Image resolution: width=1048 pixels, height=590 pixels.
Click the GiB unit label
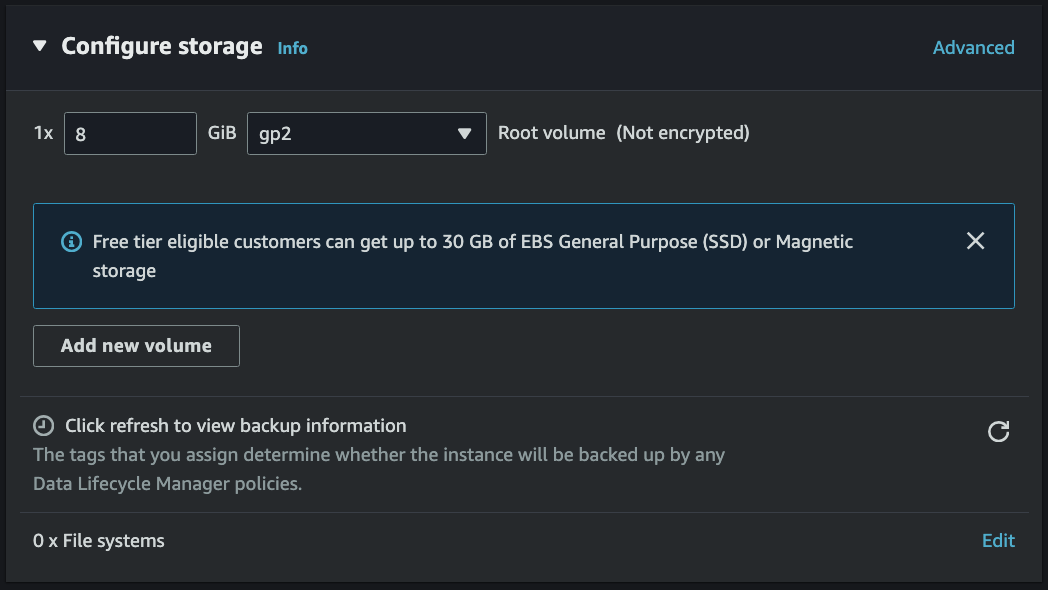tap(221, 132)
